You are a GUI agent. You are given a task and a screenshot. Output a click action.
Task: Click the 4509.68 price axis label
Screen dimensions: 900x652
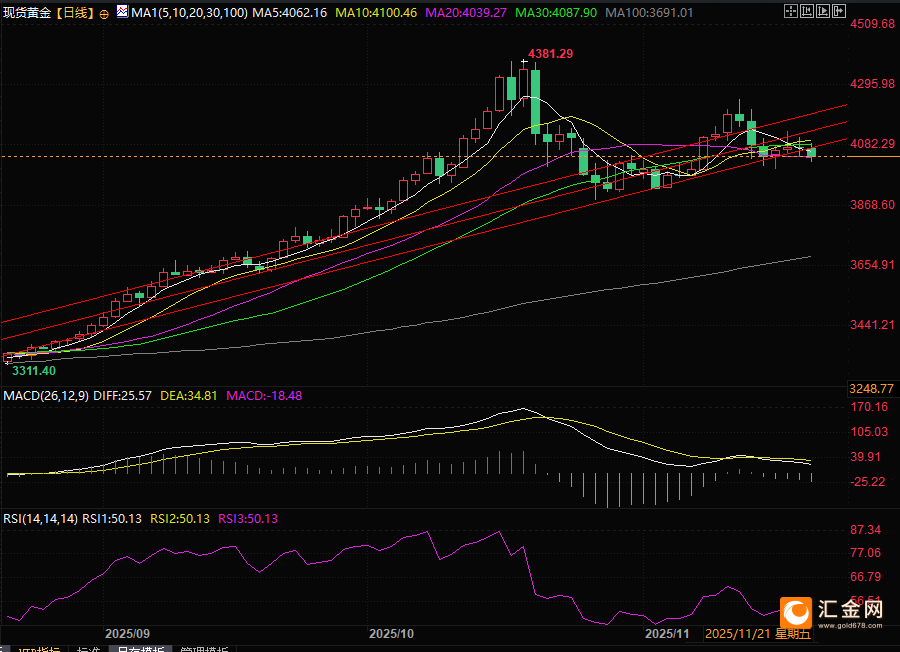(872, 24)
